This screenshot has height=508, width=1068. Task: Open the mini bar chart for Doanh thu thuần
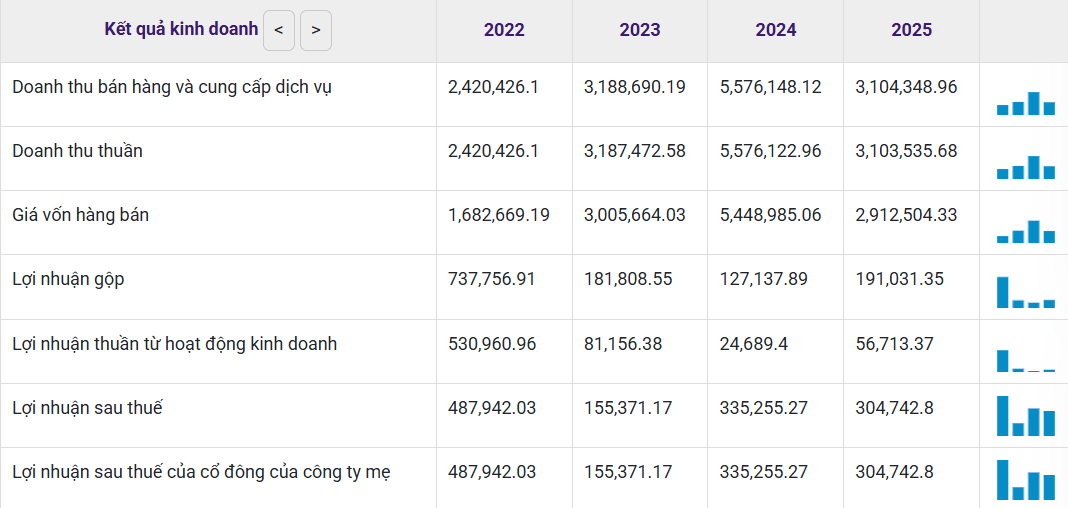1026,167
